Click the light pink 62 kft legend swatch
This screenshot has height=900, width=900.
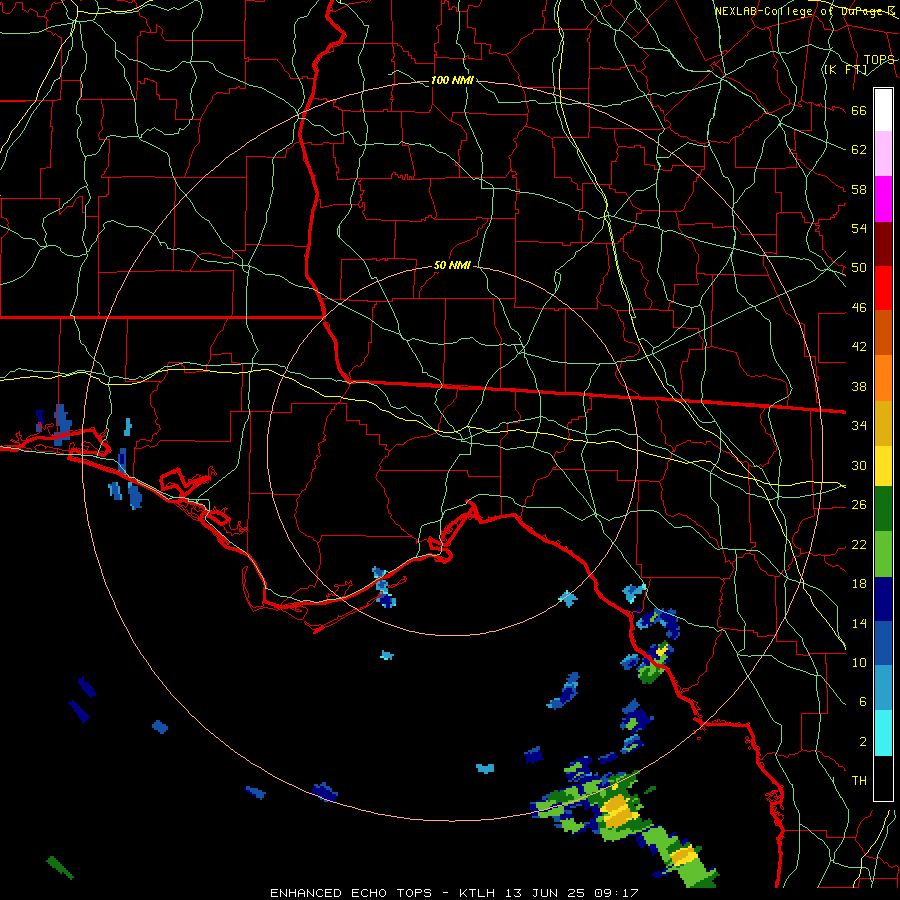point(883,153)
